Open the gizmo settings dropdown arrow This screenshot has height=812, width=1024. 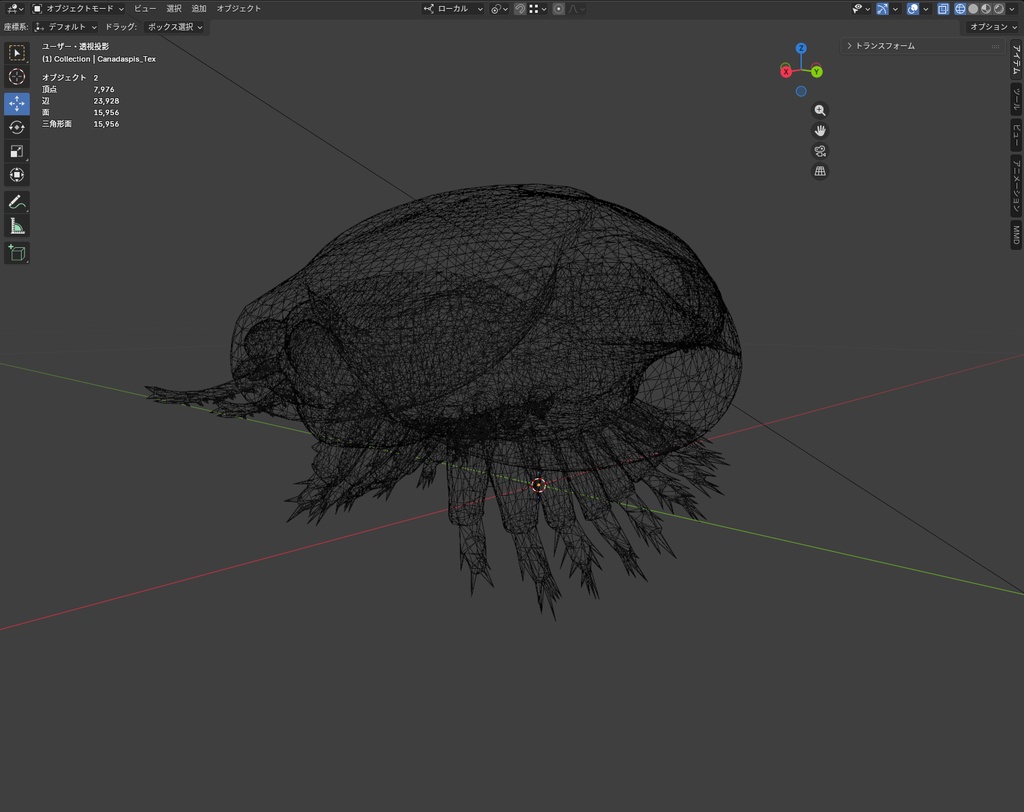(895, 8)
